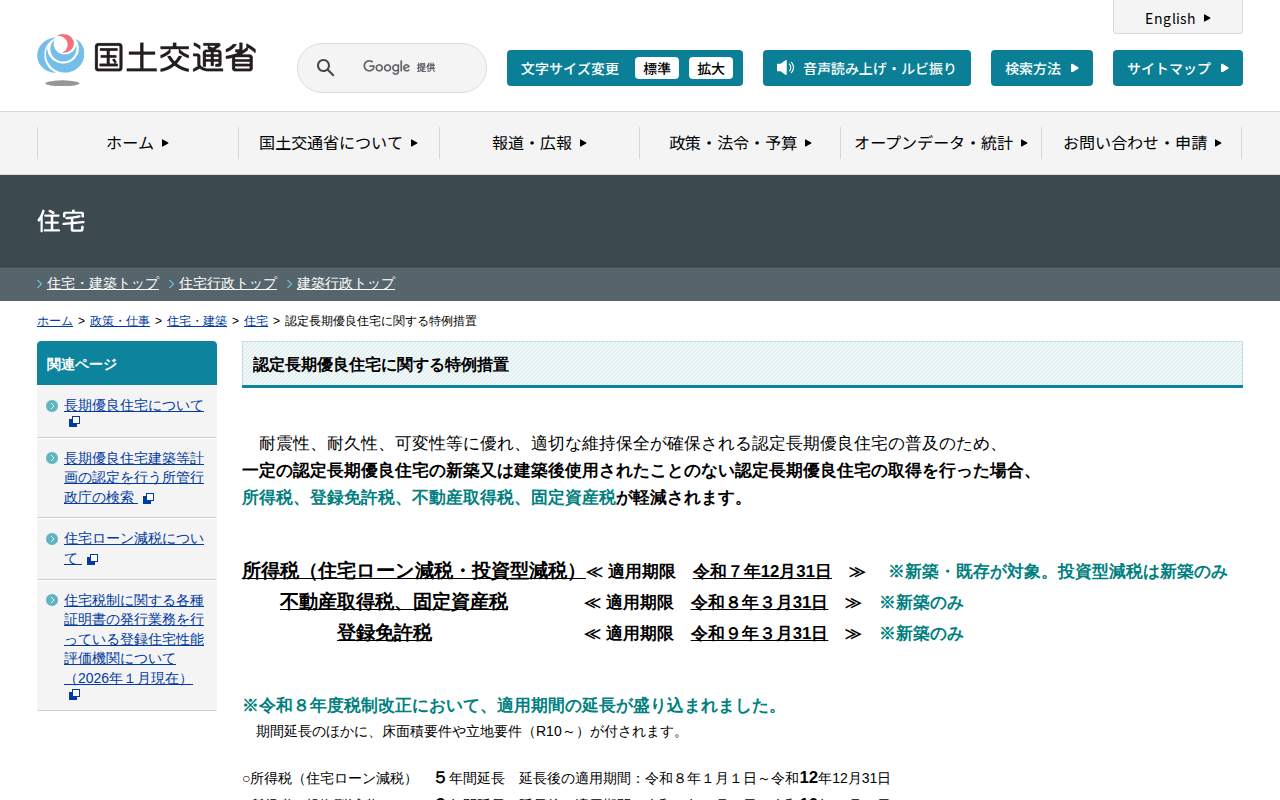Click the search magnifier icon
This screenshot has height=800, width=1280.
(x=325, y=67)
